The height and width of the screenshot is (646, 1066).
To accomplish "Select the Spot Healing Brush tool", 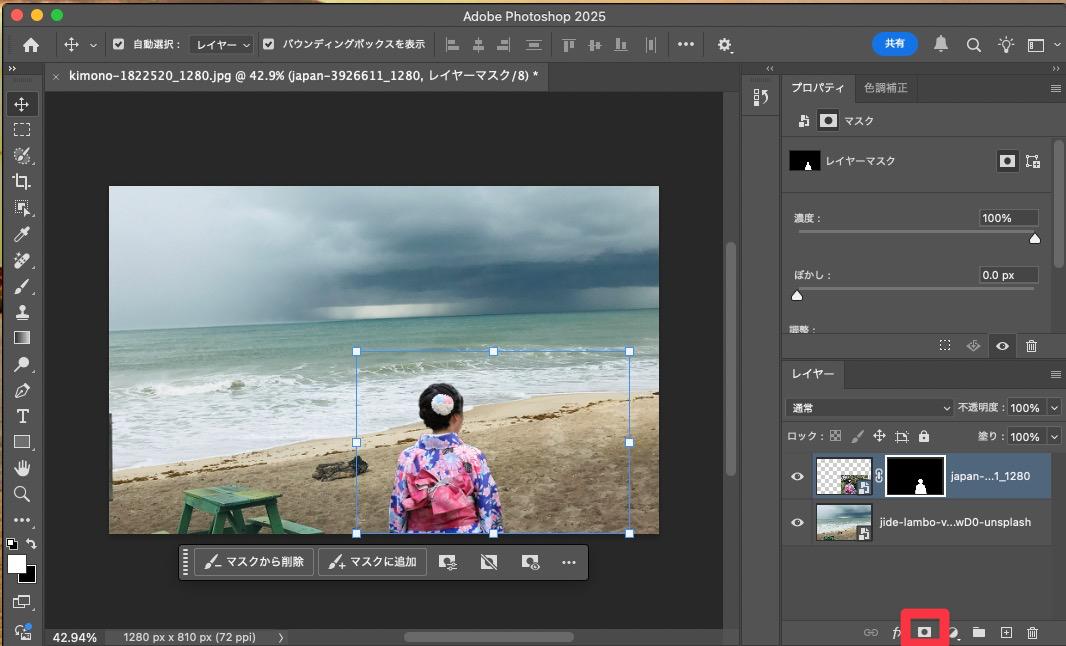I will point(22,260).
